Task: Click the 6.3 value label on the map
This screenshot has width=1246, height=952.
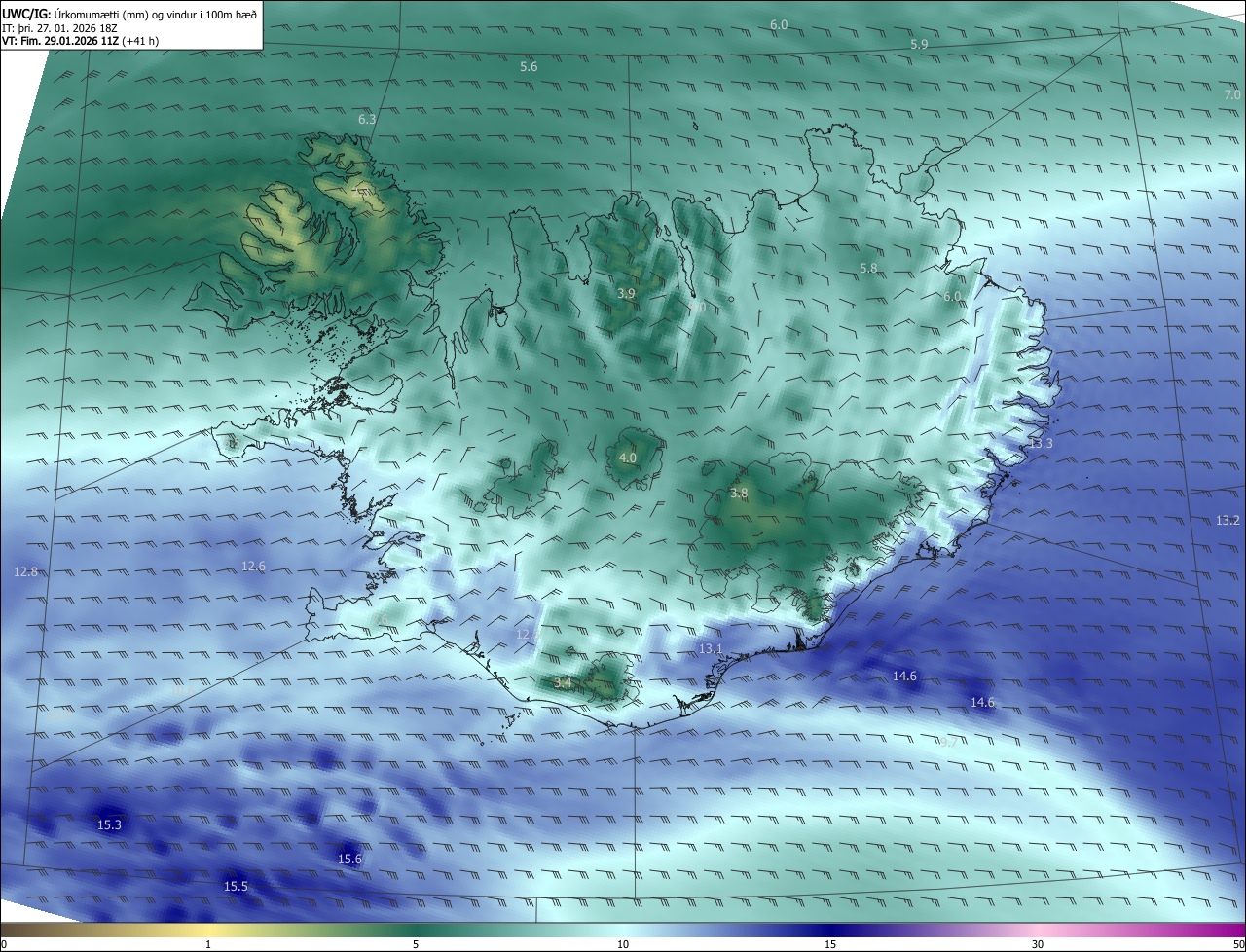Action: (367, 120)
